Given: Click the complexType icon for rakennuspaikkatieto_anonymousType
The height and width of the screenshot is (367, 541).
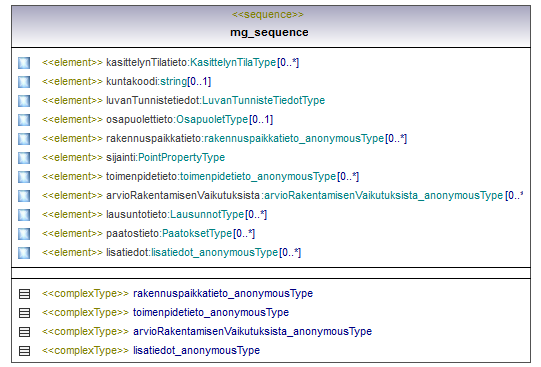Looking at the screenshot, I should click(24, 294).
